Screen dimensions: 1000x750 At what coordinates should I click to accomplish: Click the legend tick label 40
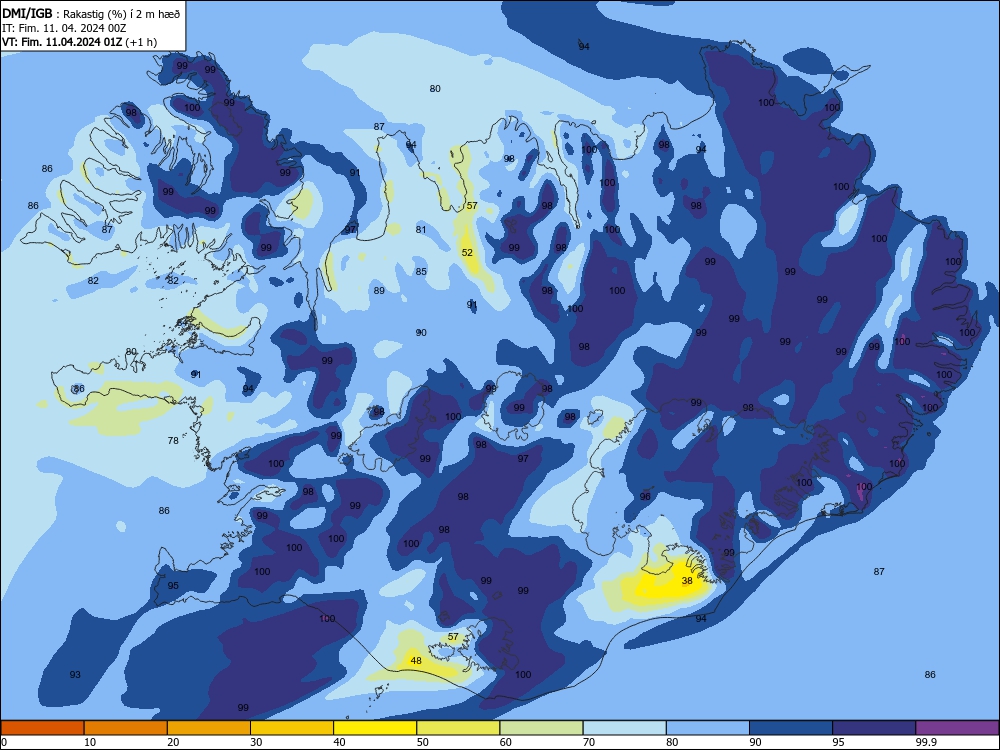point(339,742)
